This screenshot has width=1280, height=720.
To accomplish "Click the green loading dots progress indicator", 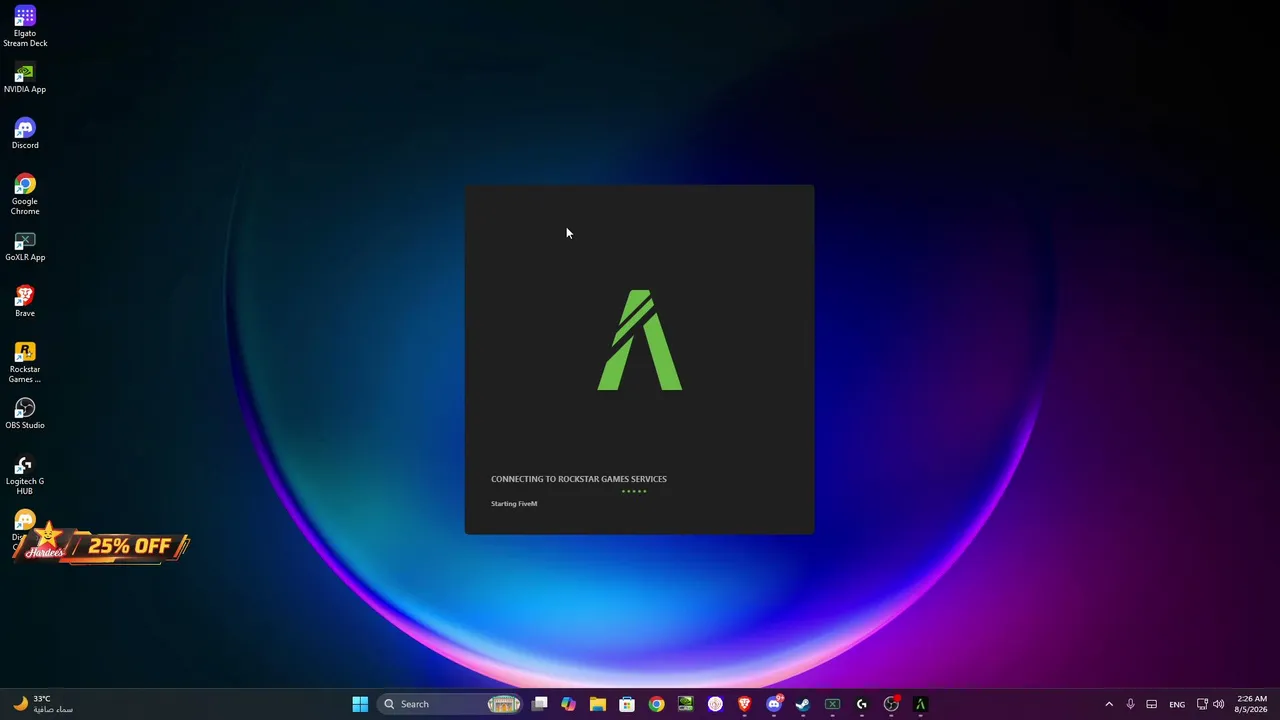I will (x=634, y=491).
